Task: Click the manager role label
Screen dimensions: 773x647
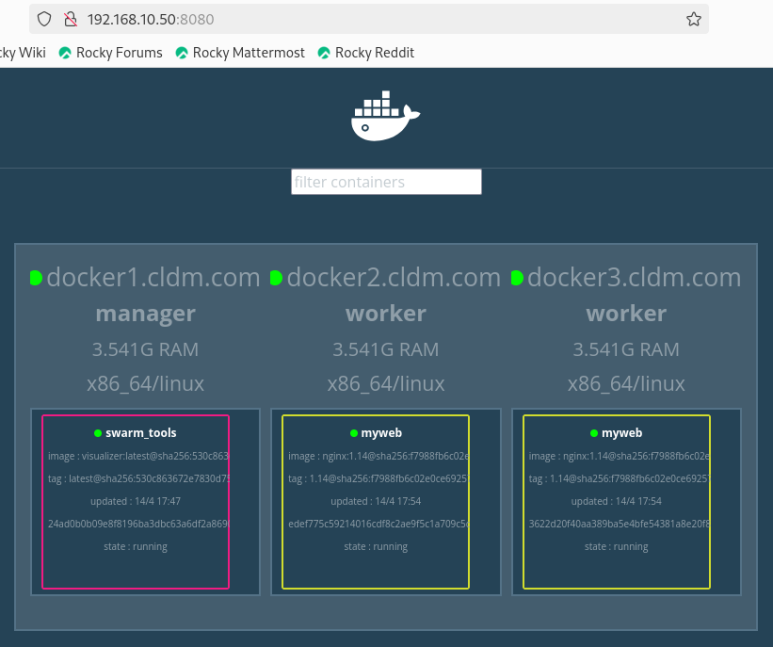Action: [145, 314]
